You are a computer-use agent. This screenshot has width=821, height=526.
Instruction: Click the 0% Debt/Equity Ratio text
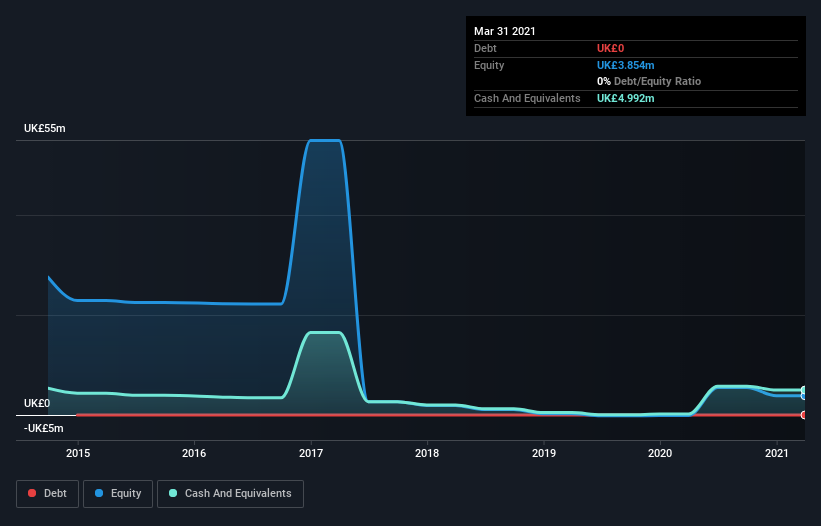click(x=649, y=81)
